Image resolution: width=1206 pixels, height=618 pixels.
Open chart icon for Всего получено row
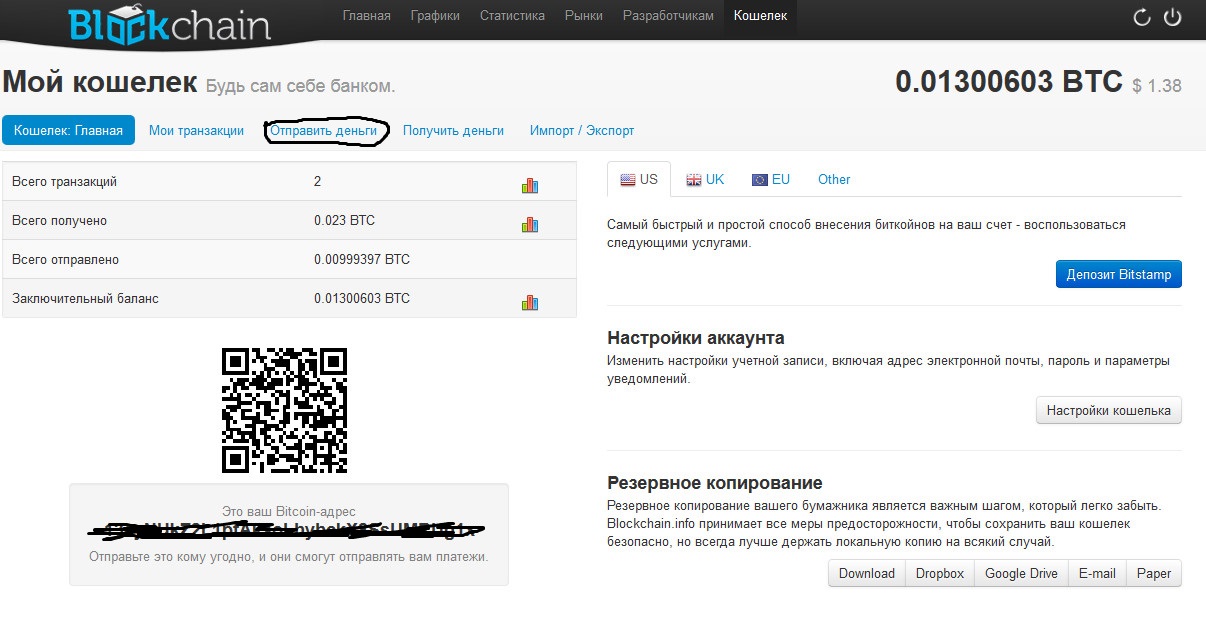(x=530, y=224)
